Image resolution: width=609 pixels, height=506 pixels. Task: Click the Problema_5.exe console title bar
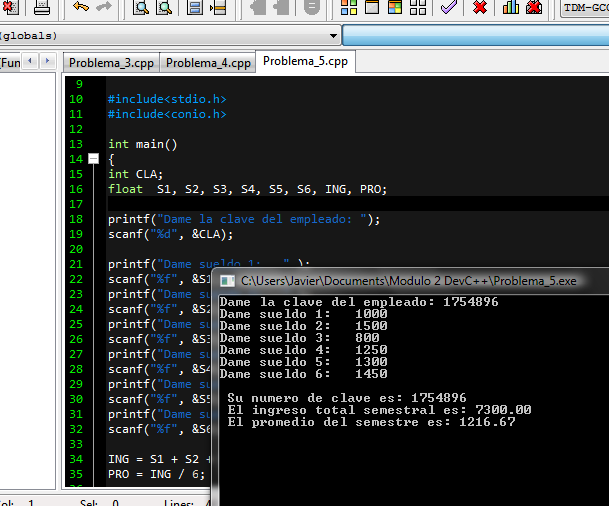(412, 281)
